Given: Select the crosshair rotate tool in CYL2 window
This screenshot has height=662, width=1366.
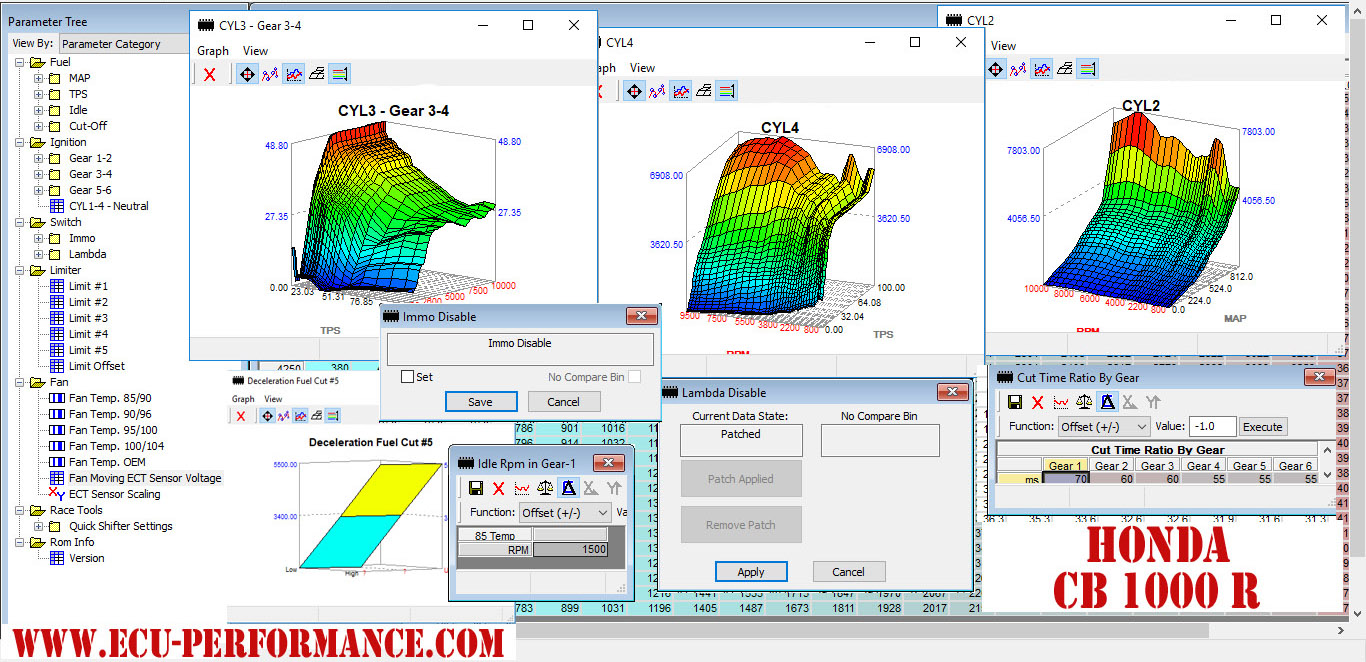Looking at the screenshot, I should click(996, 69).
